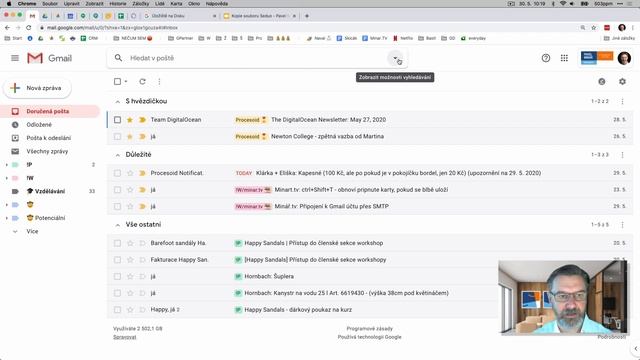This screenshot has height=360, width=640.
Task: Open the Vše ostatní section options
Action: 622,224
